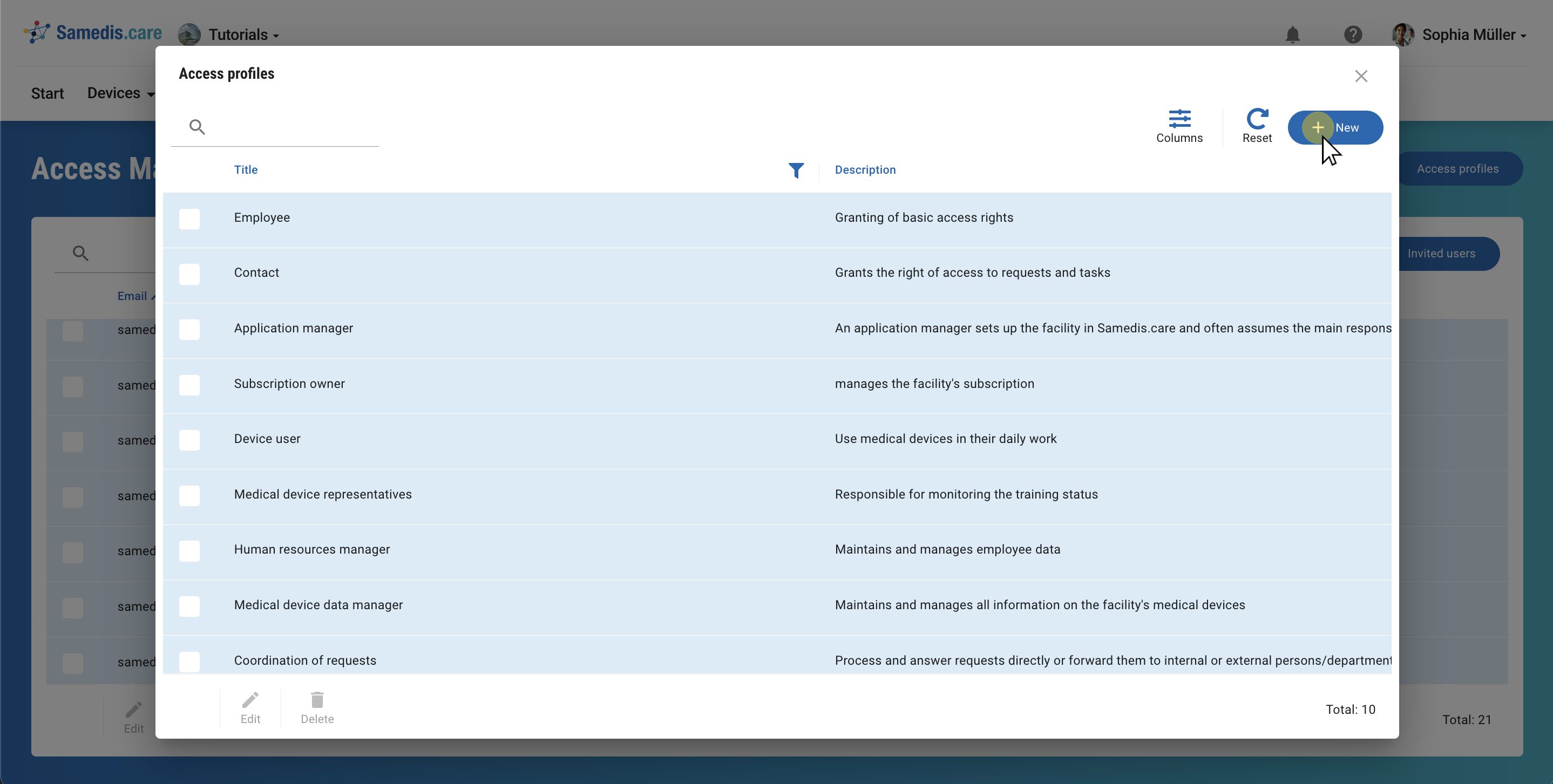Tick the Human resources manager checkbox
1553x784 pixels.
189,551
